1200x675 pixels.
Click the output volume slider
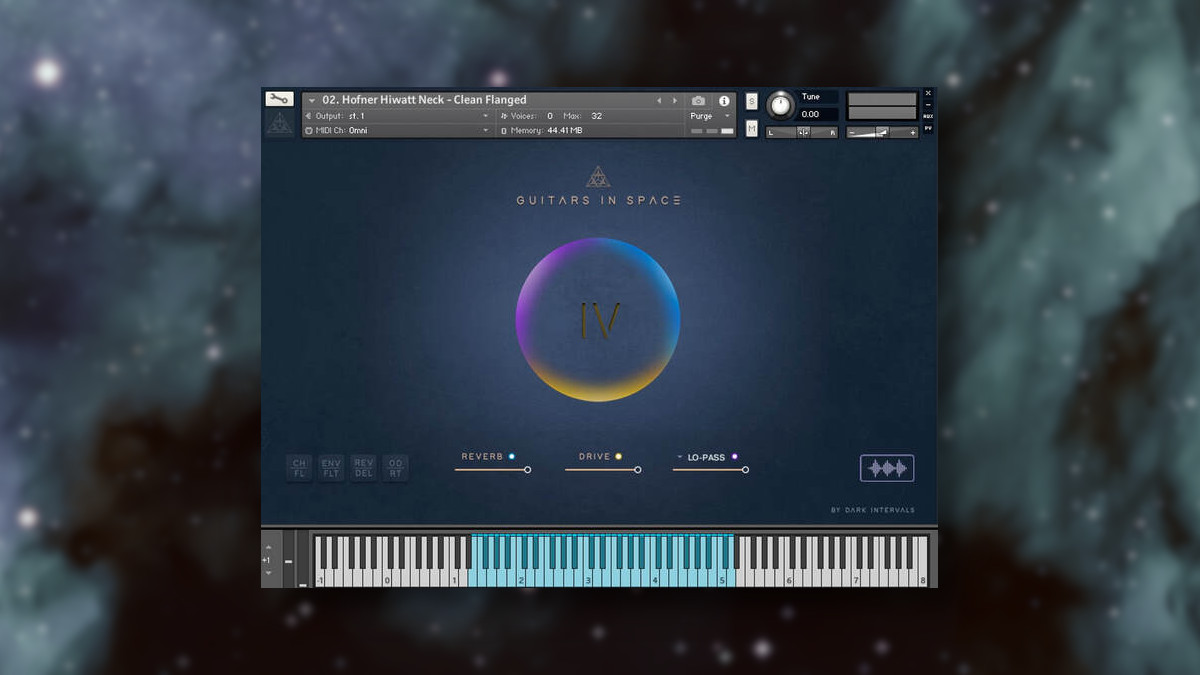point(882,132)
